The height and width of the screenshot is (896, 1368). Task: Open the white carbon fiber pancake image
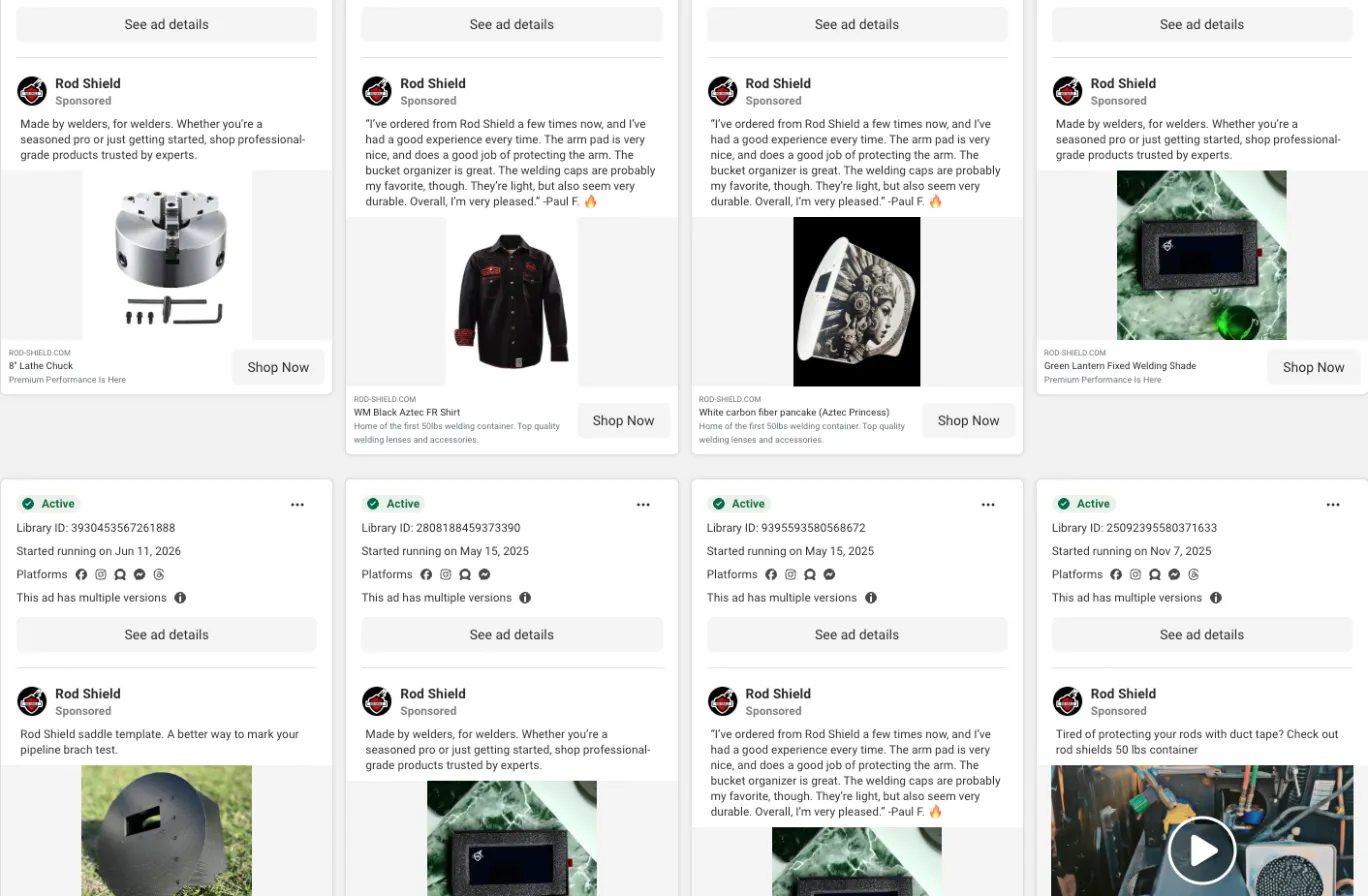pyautogui.click(x=857, y=302)
